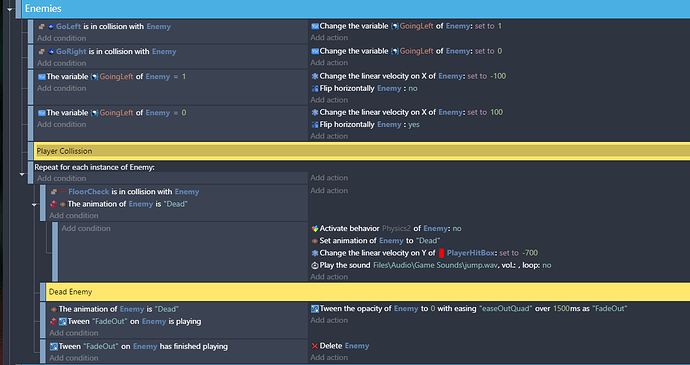Collapse the Enemies event group arrow
This screenshot has width=690, height=365.
10,9
